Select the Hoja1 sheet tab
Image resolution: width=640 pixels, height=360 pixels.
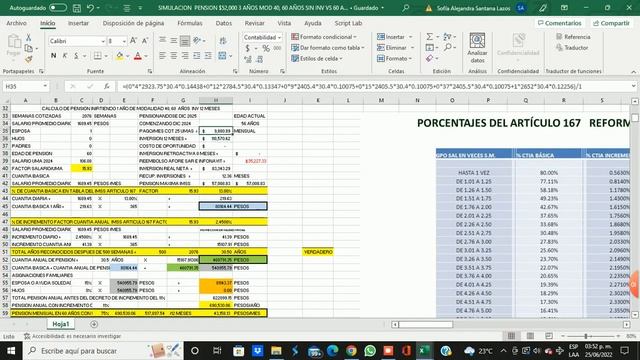[x=60, y=324]
